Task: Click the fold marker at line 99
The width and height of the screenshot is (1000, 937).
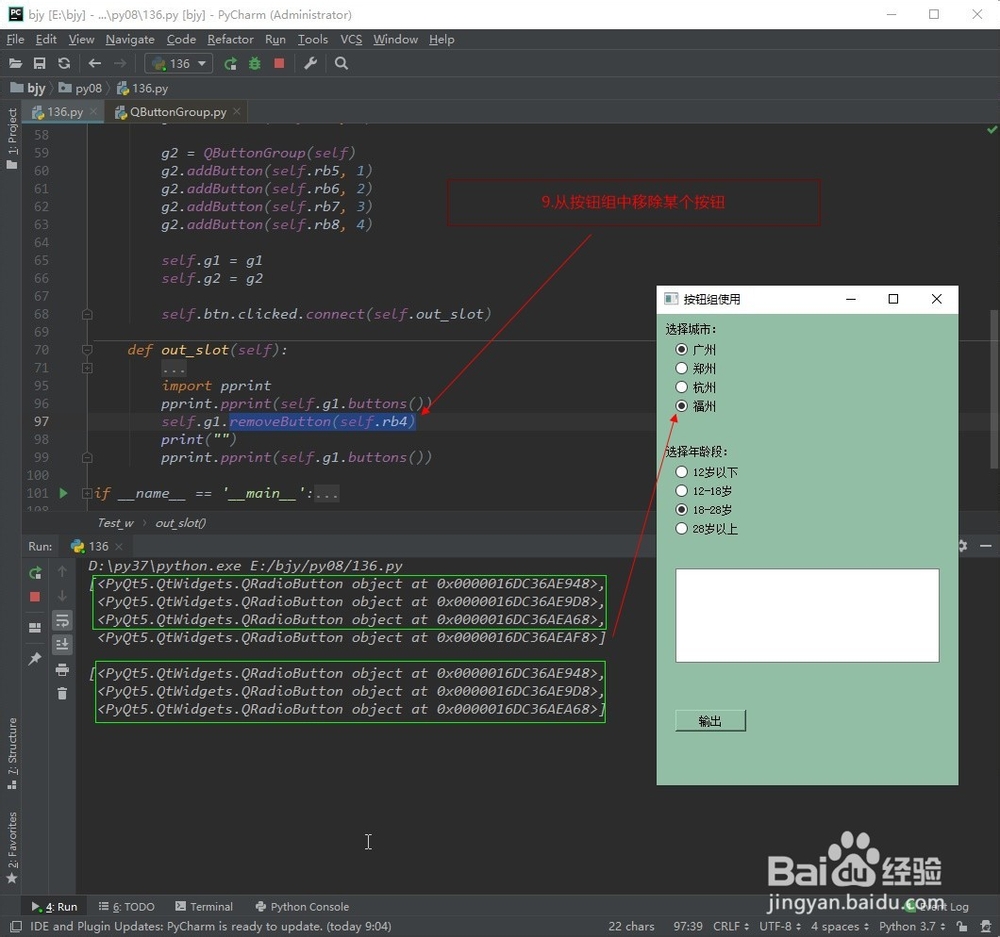Action: (87, 457)
